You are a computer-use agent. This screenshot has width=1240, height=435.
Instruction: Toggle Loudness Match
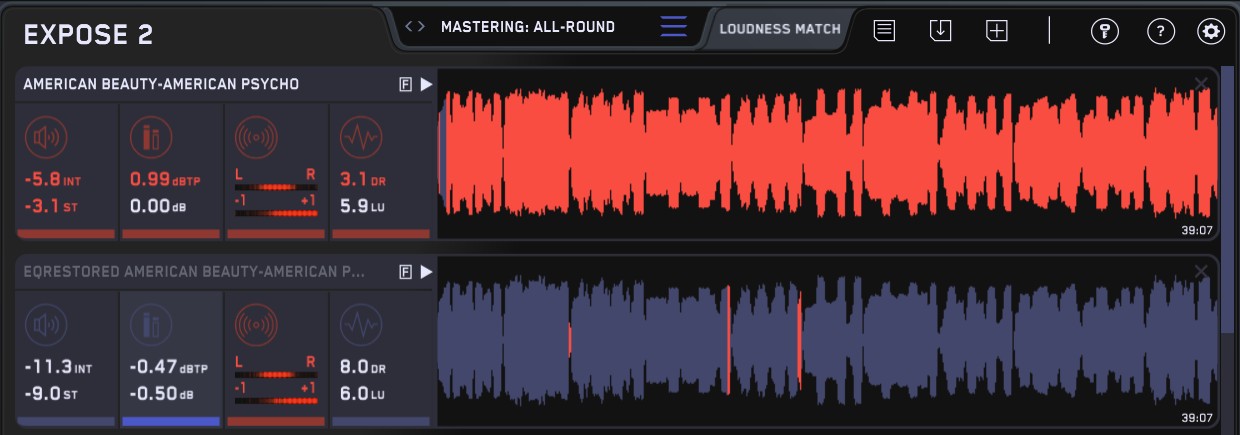tap(780, 28)
